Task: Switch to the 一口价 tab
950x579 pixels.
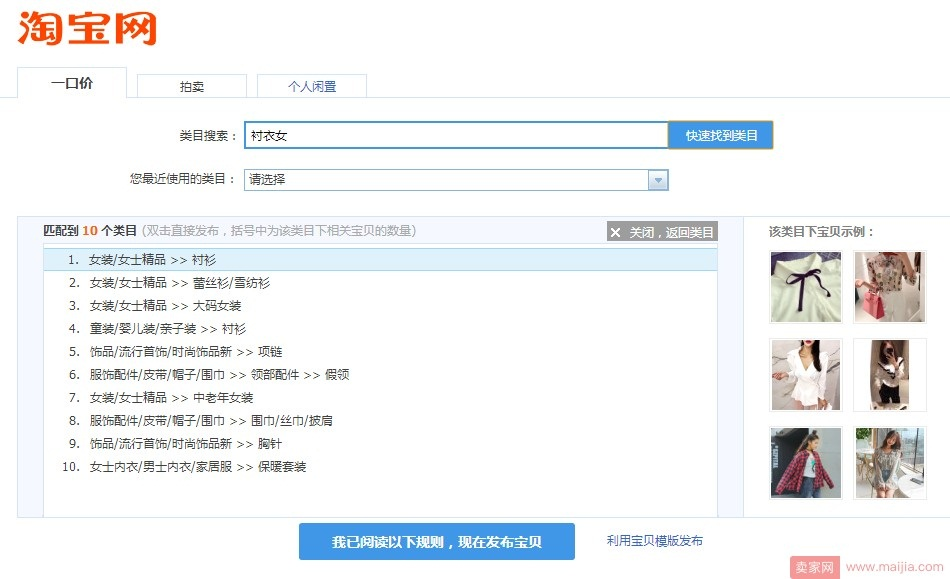Action: coord(72,83)
